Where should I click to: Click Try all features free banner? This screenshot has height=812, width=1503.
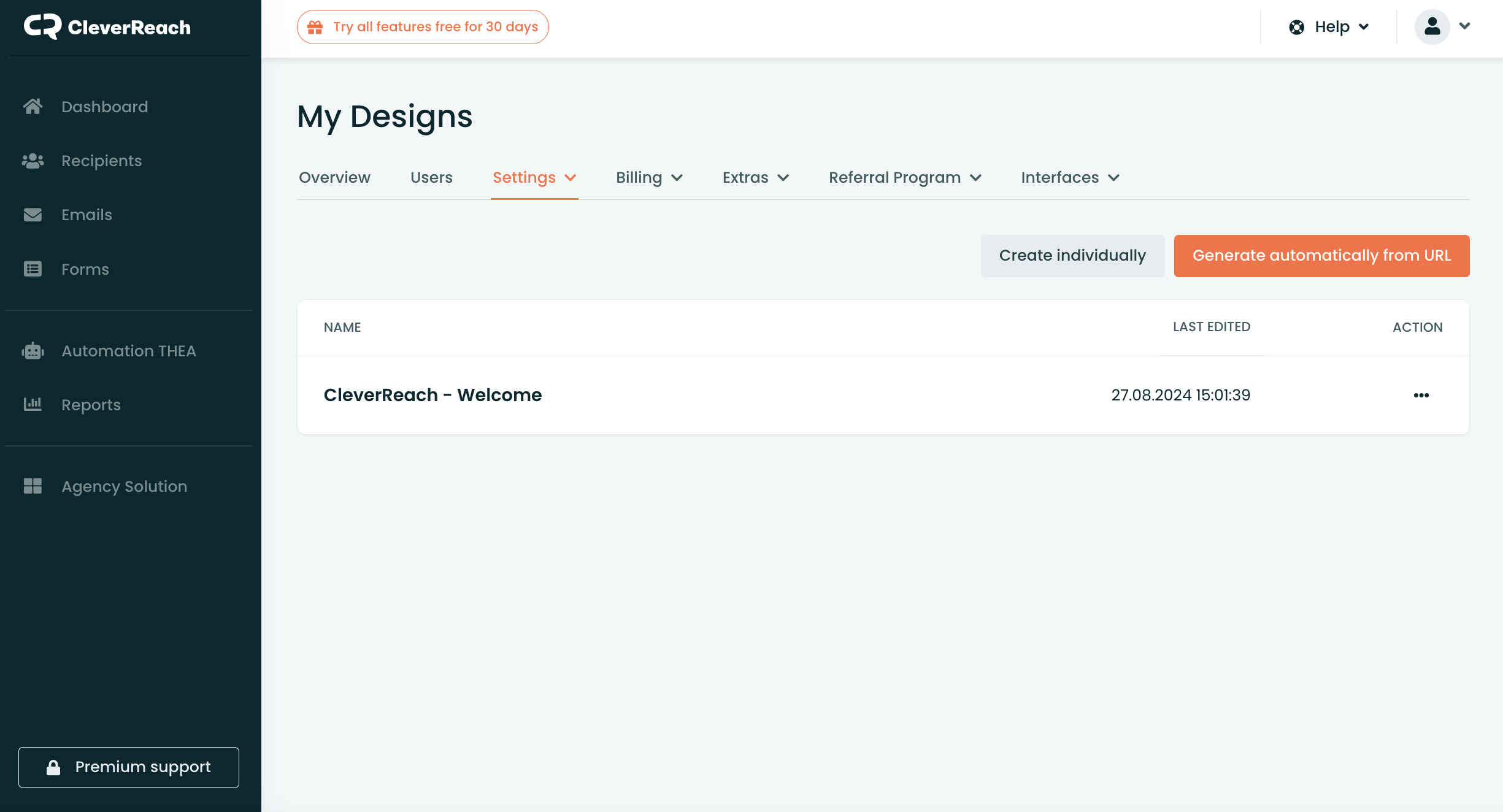click(x=423, y=27)
